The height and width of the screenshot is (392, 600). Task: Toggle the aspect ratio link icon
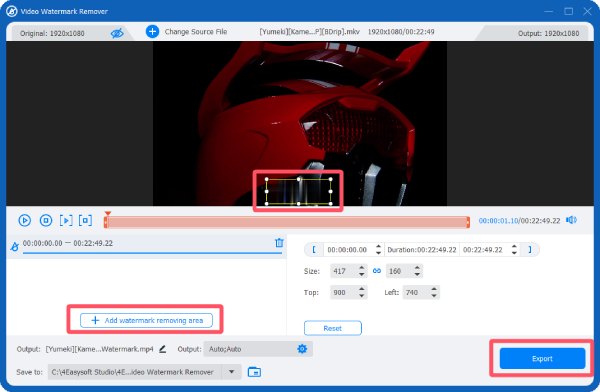click(x=377, y=271)
